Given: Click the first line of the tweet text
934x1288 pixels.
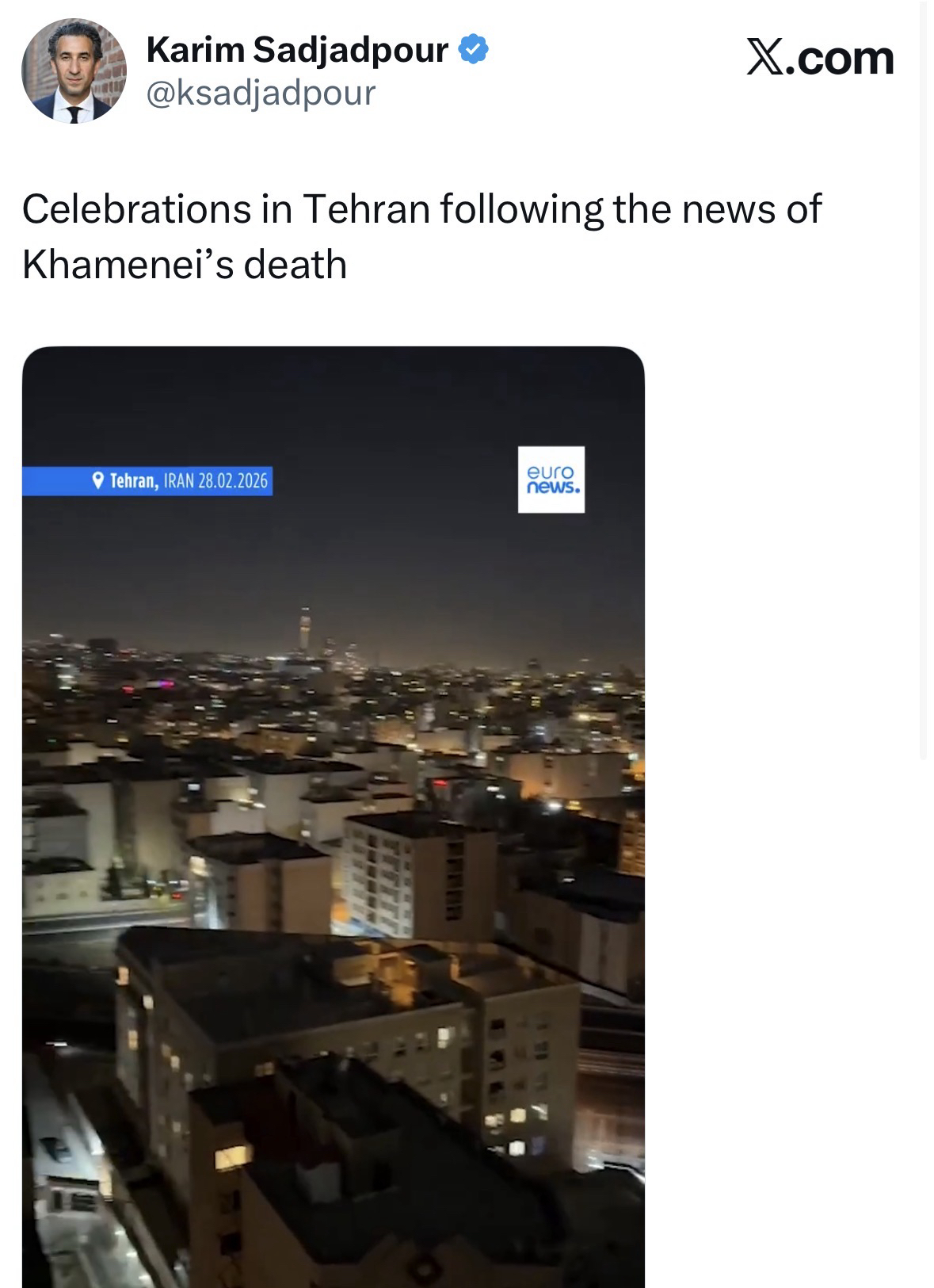Looking at the screenshot, I should (x=421, y=208).
